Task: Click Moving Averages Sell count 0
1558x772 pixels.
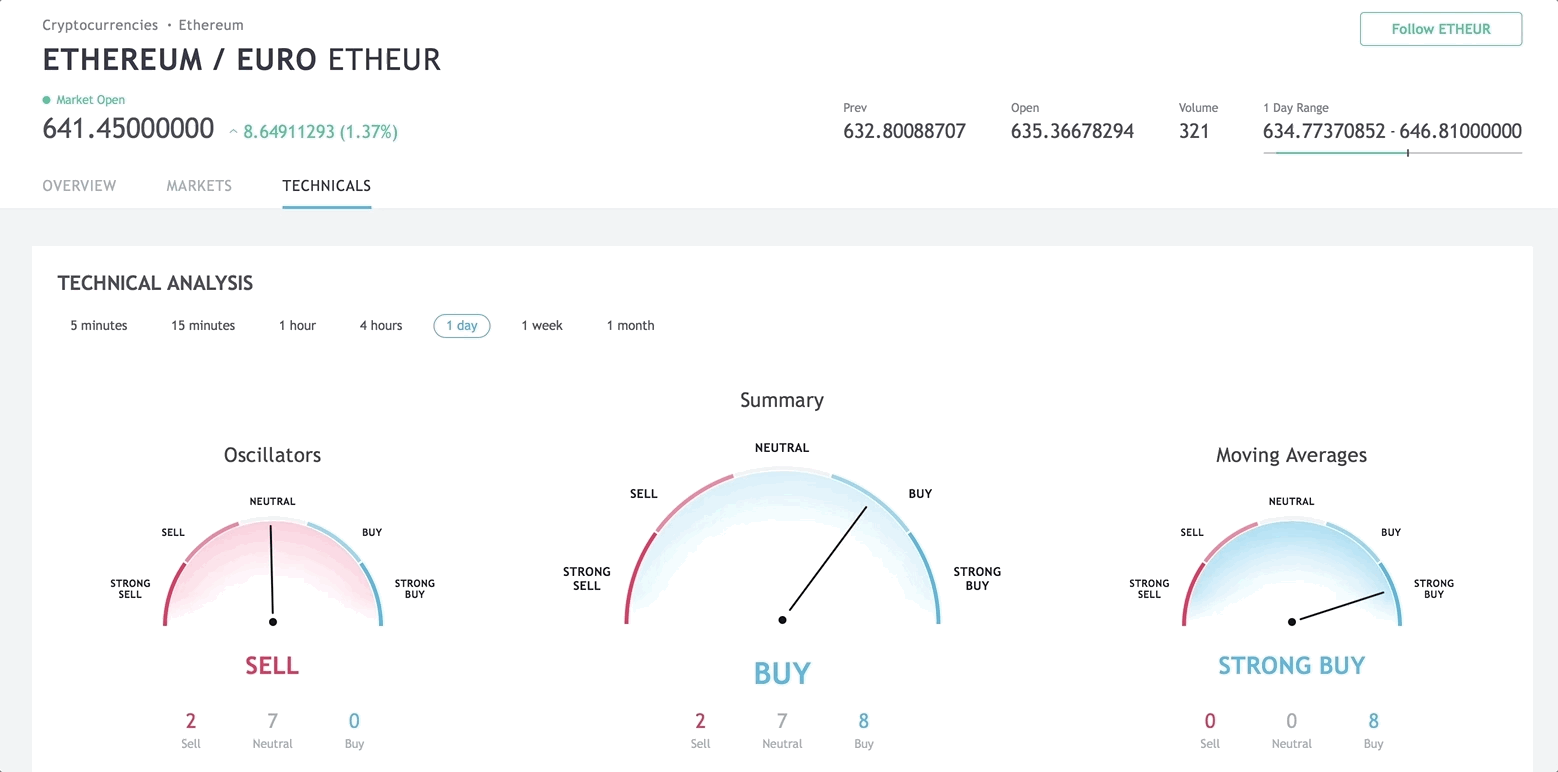Action: click(1210, 720)
